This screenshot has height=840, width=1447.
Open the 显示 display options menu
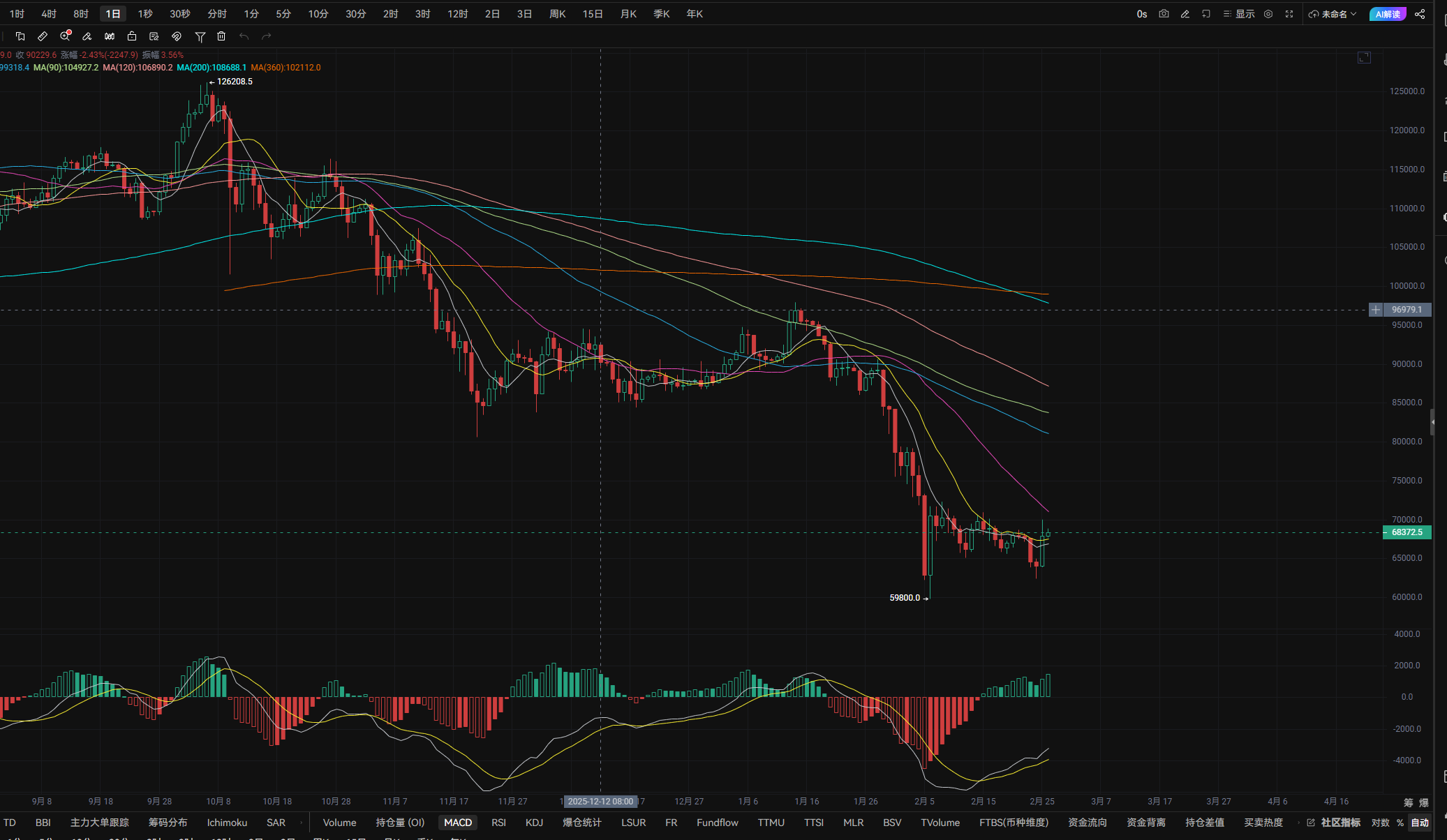tap(1239, 14)
